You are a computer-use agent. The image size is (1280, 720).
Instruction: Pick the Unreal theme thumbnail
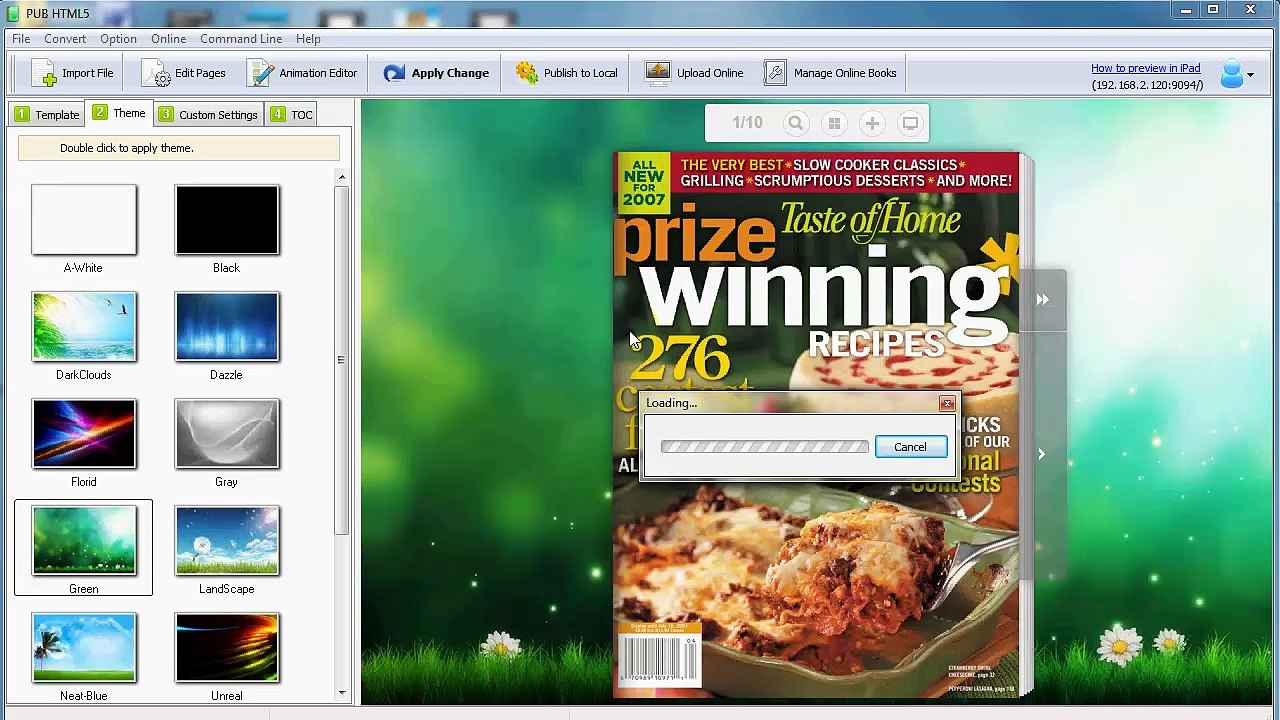pos(226,648)
